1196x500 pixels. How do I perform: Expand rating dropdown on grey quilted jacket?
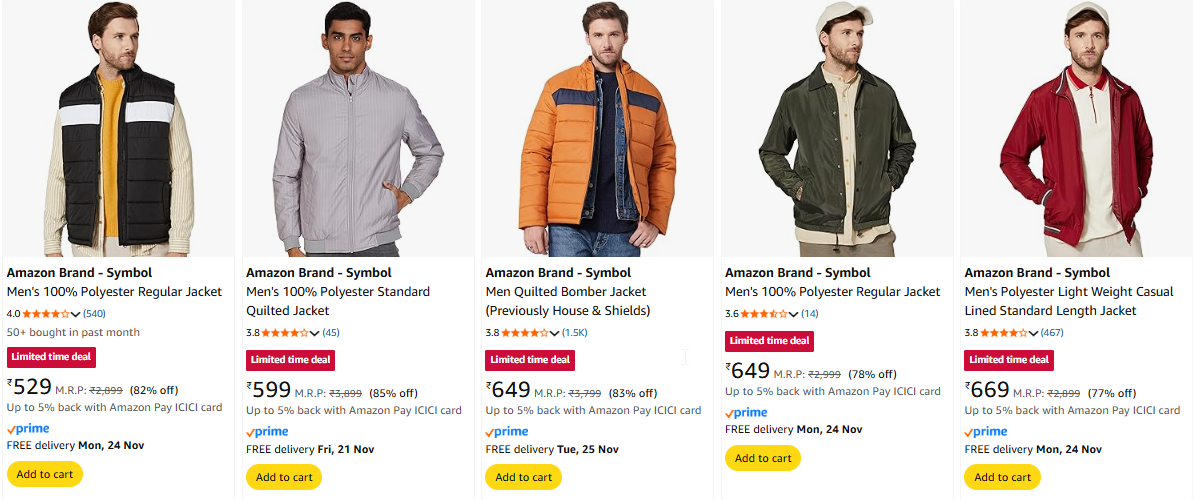pyautogui.click(x=315, y=333)
